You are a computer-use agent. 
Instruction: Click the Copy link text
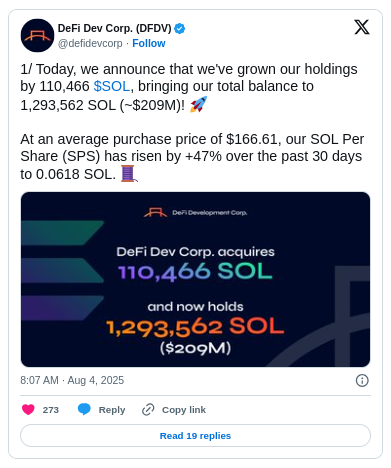[x=184, y=410]
